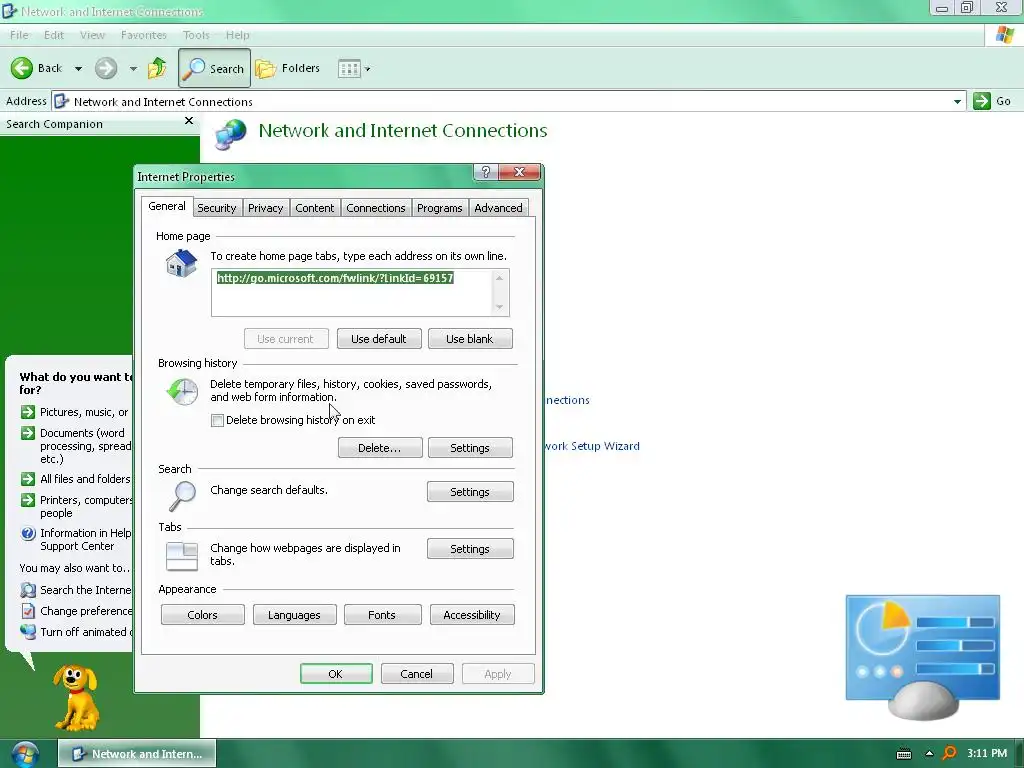Enable Delete browsing history on exit
This screenshot has height=768, width=1024.
[x=217, y=421]
